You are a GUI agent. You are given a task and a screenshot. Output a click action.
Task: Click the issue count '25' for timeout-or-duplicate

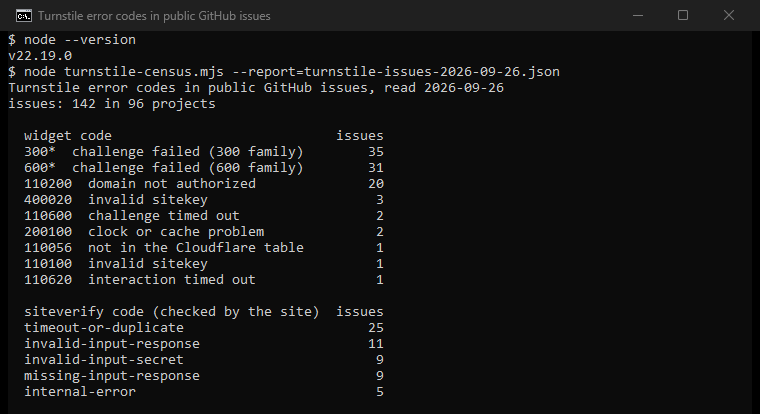tap(376, 328)
